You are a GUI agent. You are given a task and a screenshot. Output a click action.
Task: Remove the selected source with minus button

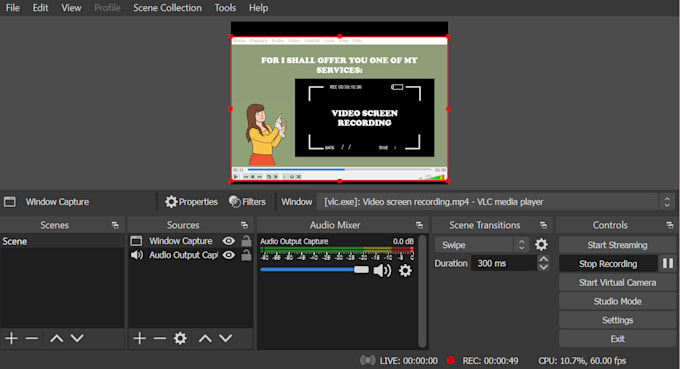(x=160, y=338)
